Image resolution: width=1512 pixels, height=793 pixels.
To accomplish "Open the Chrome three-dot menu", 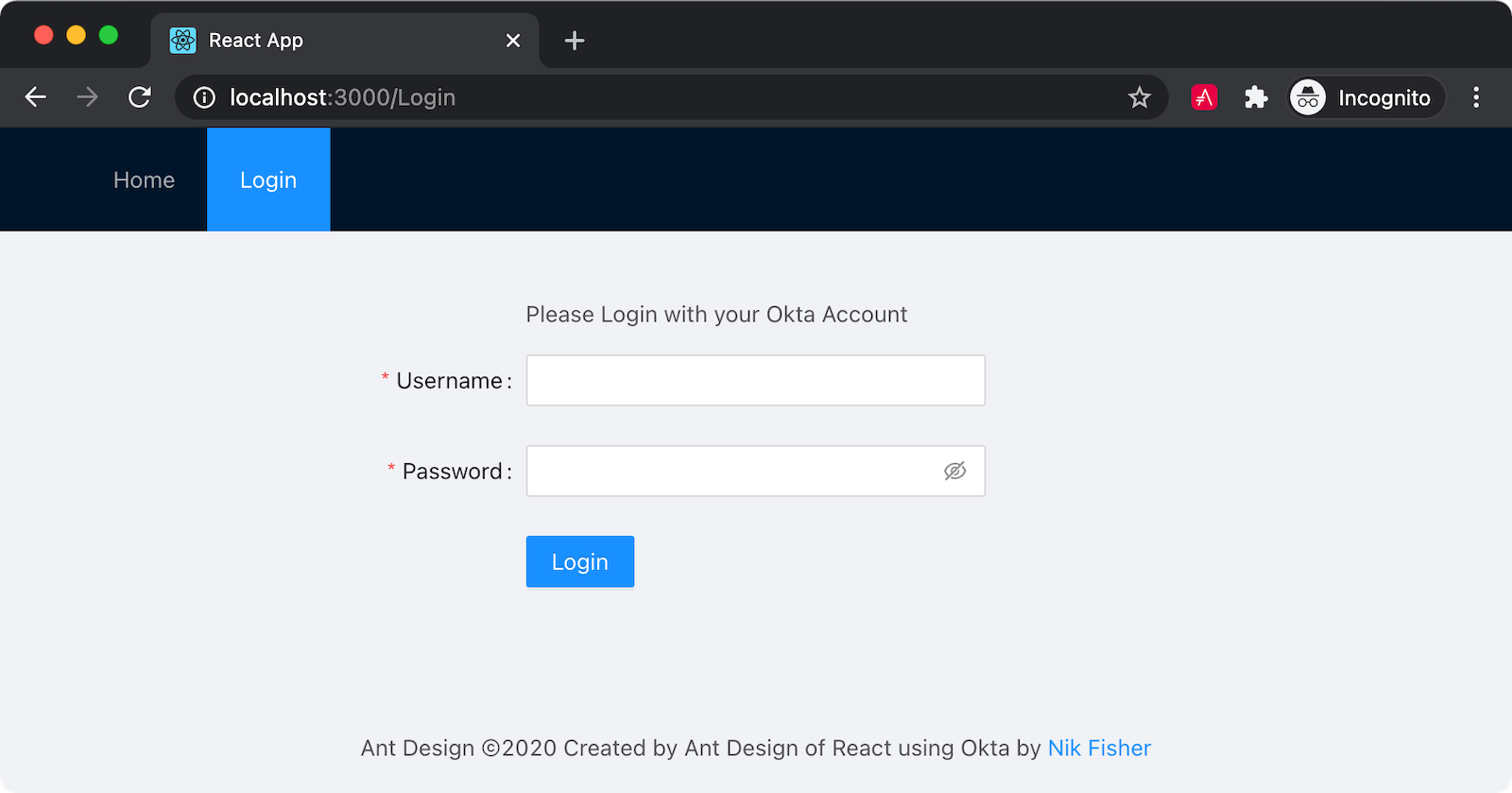I will point(1475,97).
